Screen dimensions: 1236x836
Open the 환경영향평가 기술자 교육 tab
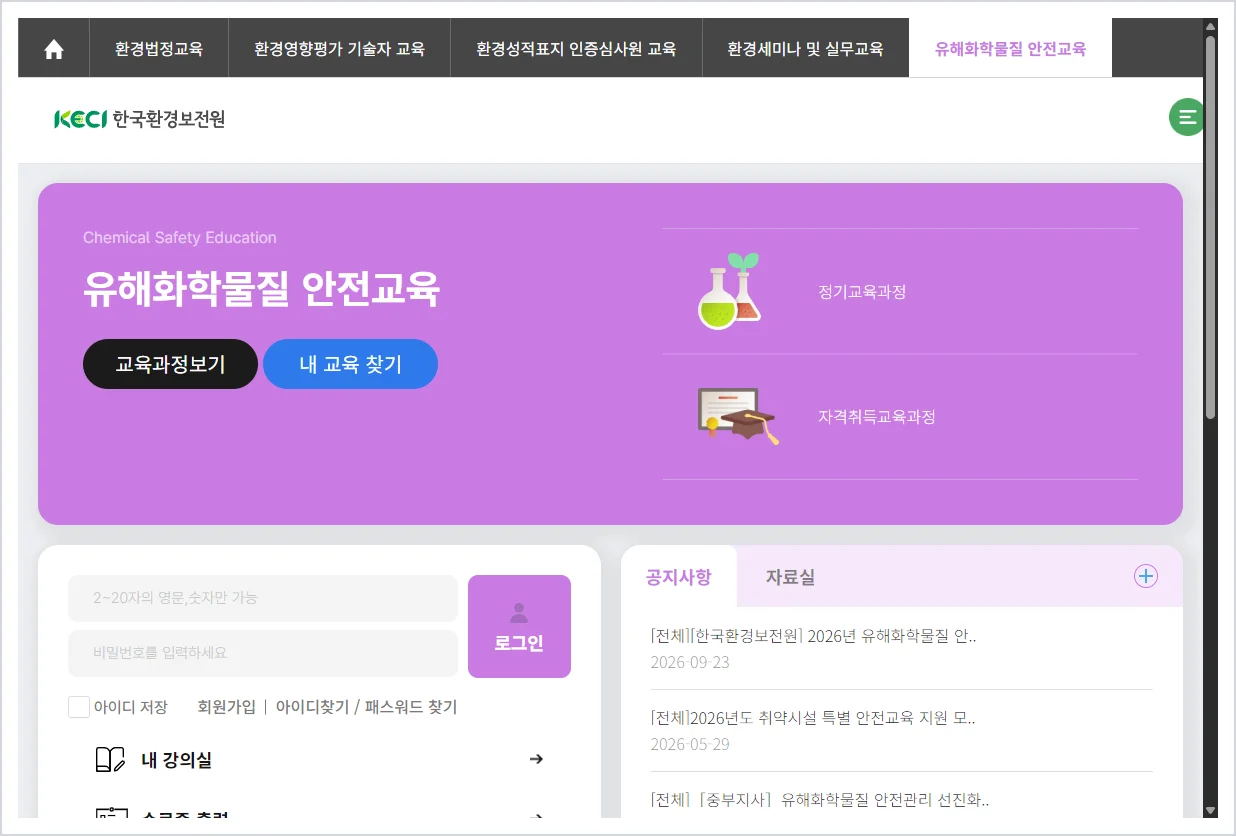[x=339, y=48]
